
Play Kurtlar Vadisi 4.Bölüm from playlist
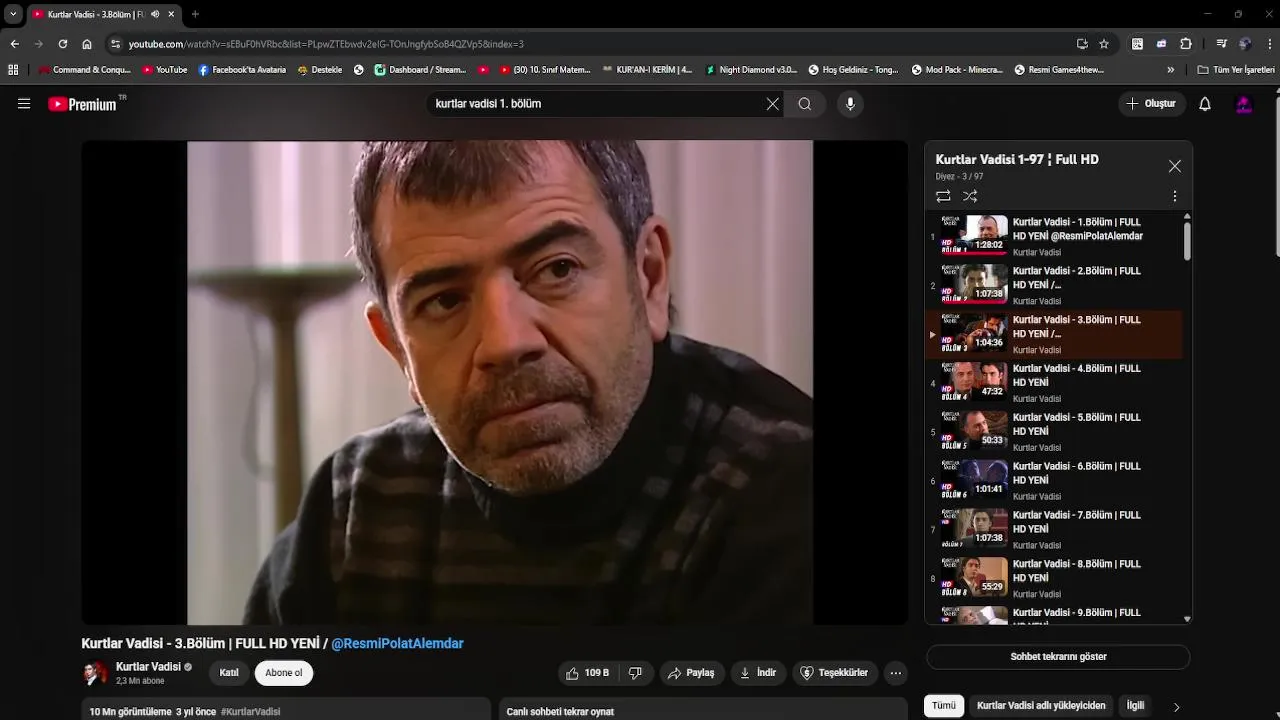point(1054,384)
